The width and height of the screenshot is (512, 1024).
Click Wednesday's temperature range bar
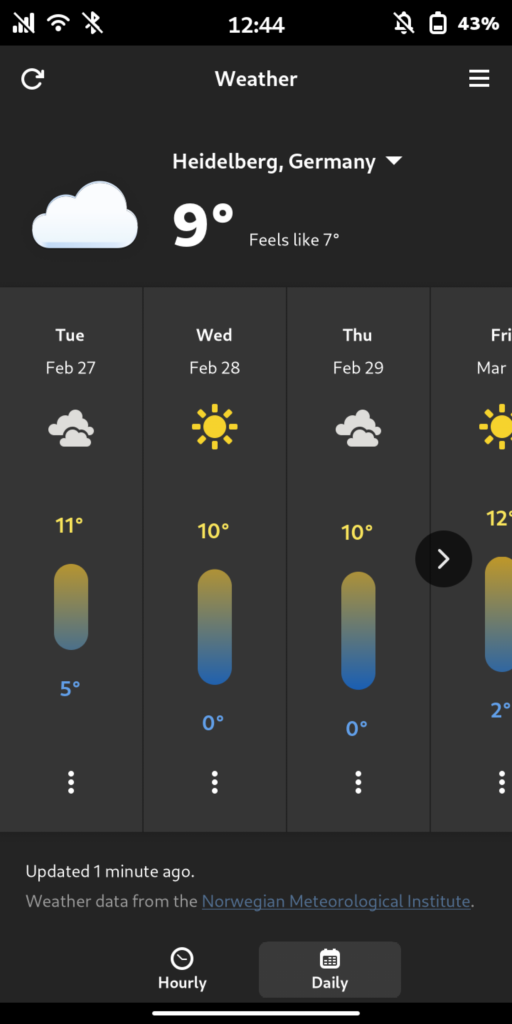[x=214, y=627]
